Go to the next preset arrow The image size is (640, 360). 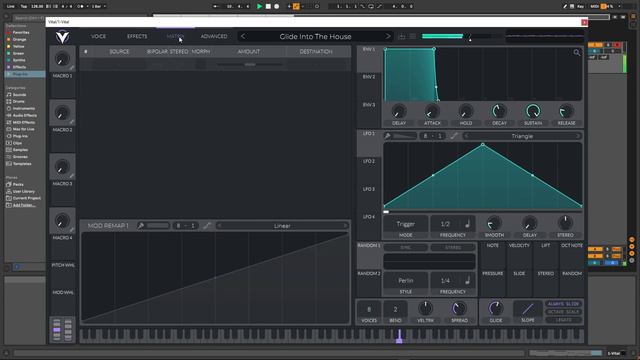pyautogui.click(x=388, y=36)
